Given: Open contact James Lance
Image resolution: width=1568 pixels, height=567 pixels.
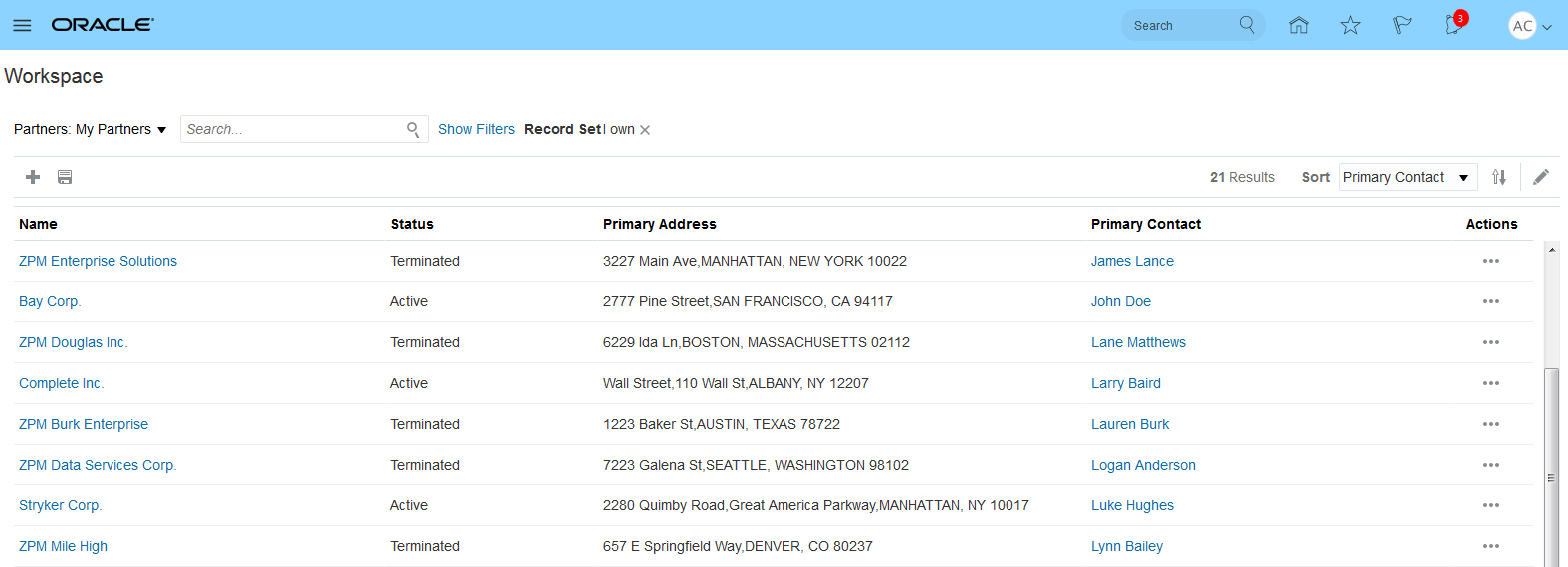Looking at the screenshot, I should click(1132, 261).
